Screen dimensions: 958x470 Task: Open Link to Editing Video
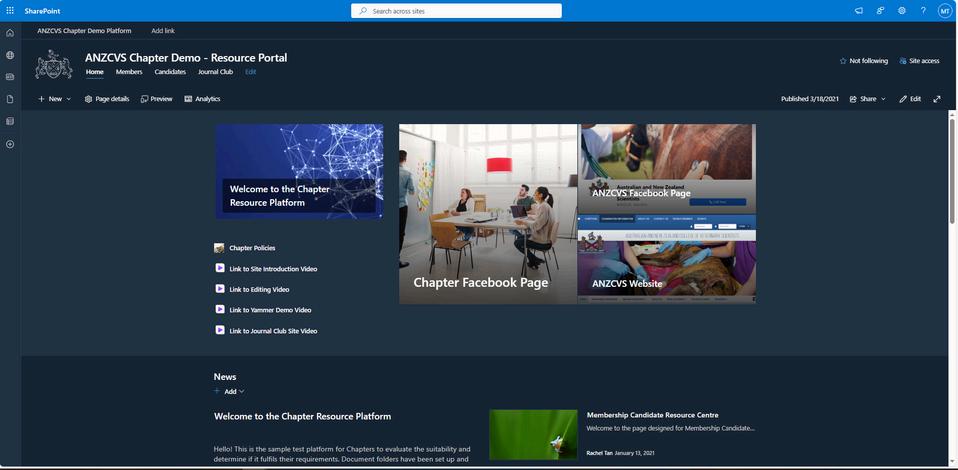point(259,290)
